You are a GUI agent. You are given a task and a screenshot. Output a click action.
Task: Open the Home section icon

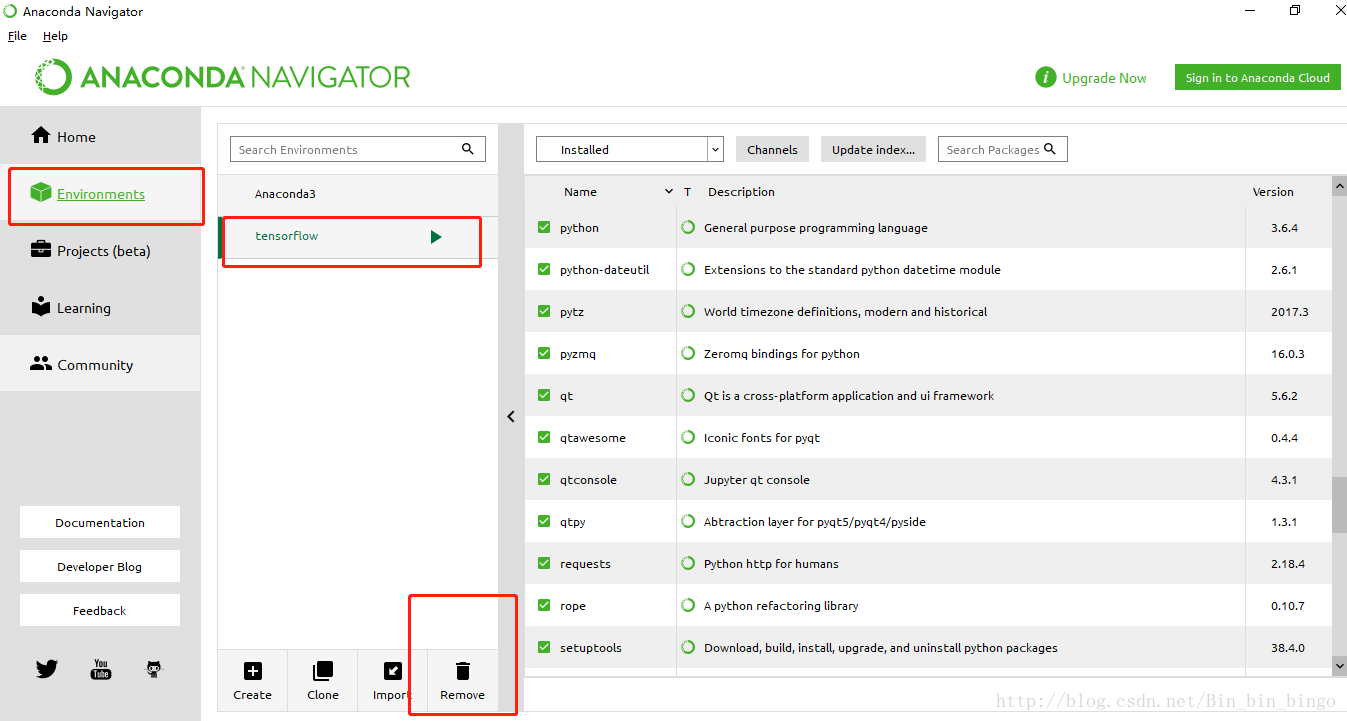[40, 135]
